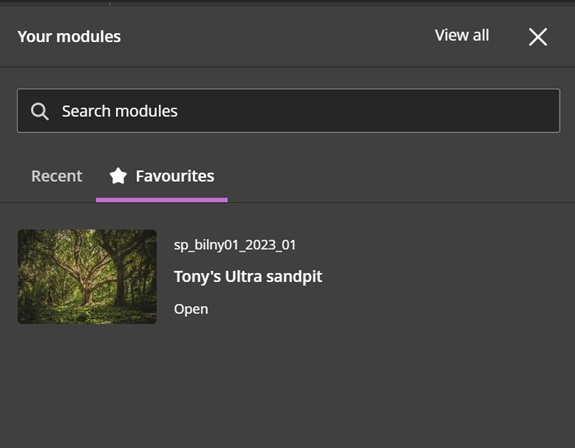Image resolution: width=575 pixels, height=448 pixels.
Task: Open the forest tree module thumbnail
Action: [x=87, y=276]
